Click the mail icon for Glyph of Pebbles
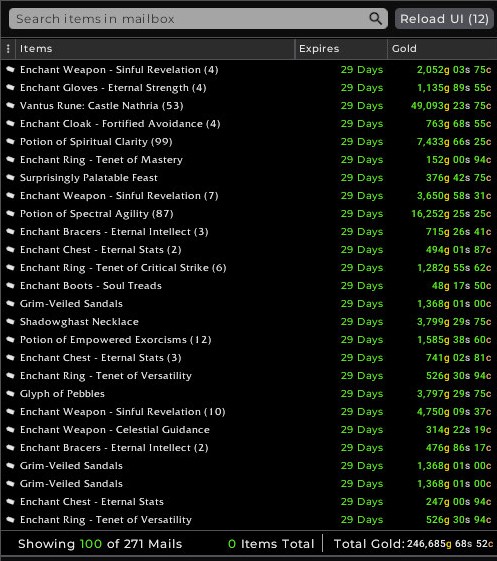 pyautogui.click(x=10, y=394)
